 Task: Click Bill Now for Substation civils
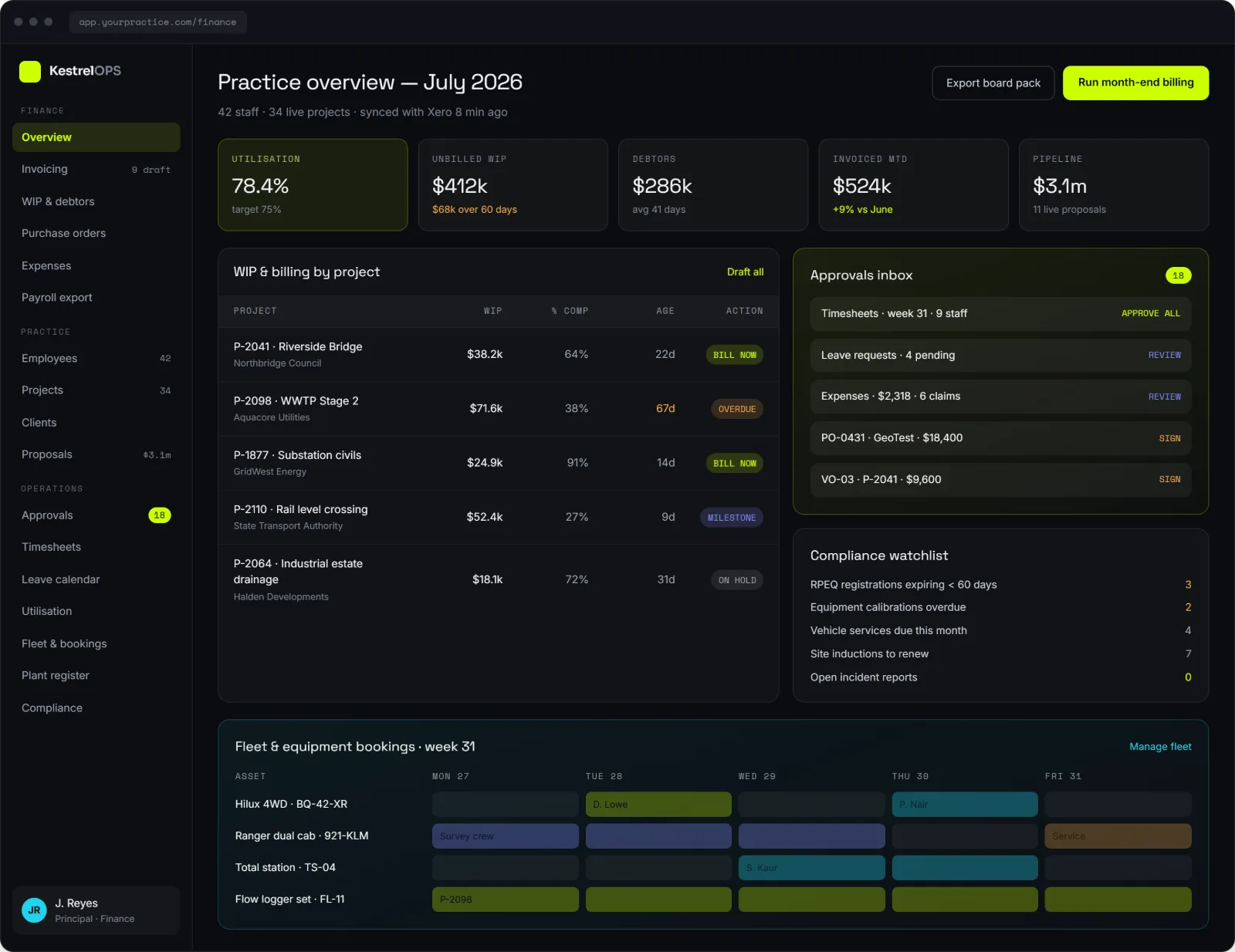click(734, 464)
